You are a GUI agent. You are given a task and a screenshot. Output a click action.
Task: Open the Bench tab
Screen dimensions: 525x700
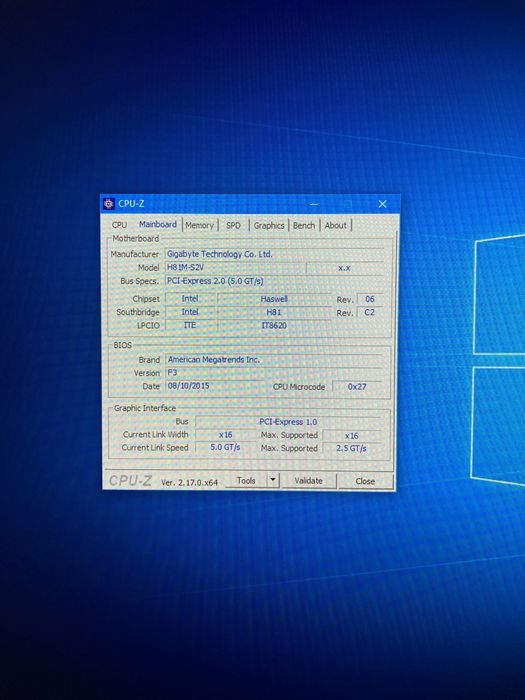pos(304,225)
